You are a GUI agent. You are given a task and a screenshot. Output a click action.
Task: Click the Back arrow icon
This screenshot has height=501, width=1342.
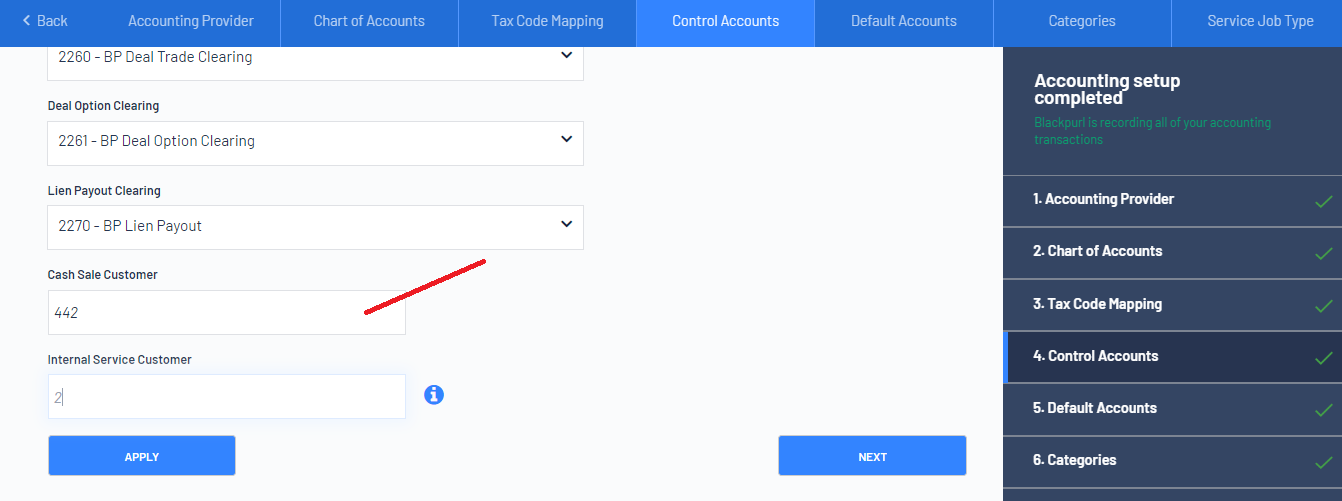tap(26, 21)
